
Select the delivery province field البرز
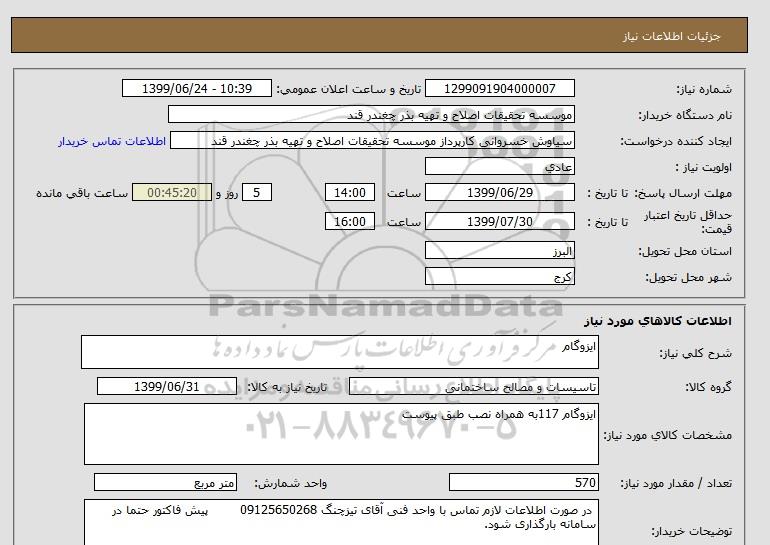[x=499, y=250]
